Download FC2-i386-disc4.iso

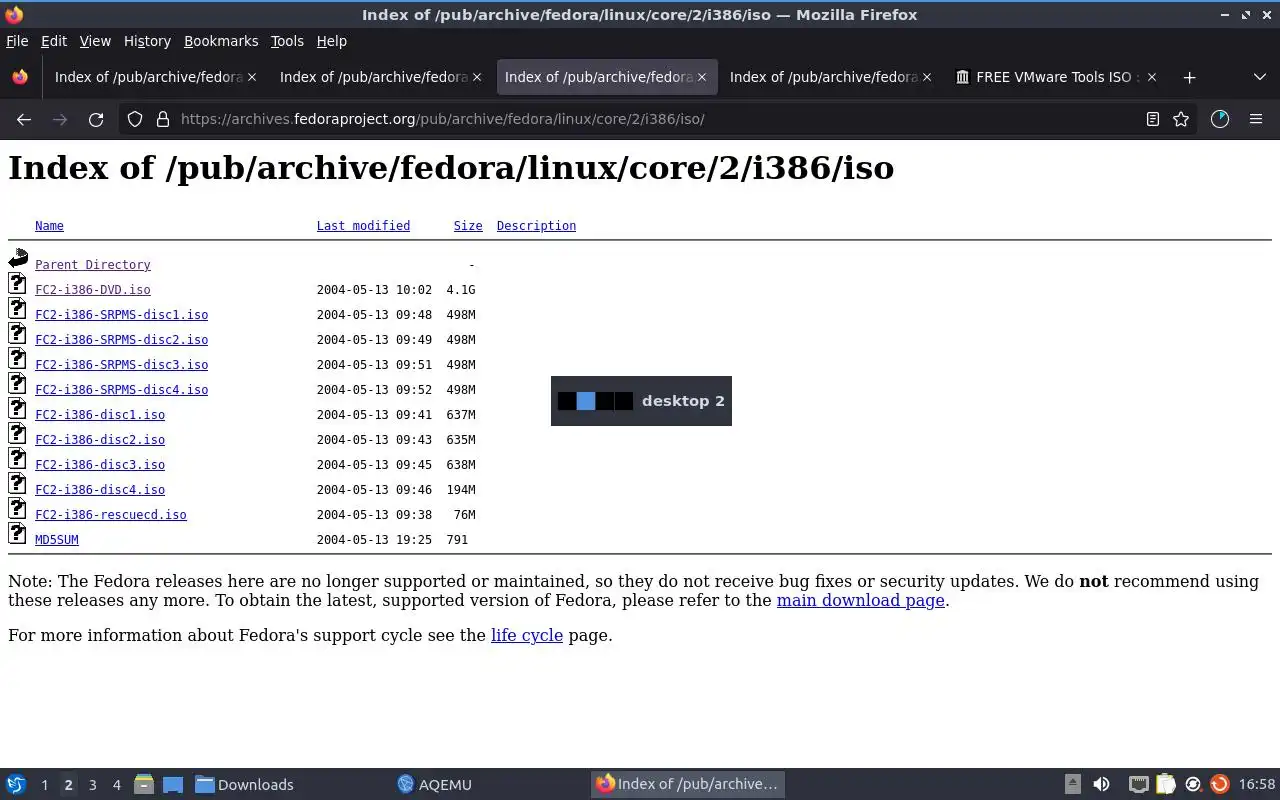click(100, 490)
